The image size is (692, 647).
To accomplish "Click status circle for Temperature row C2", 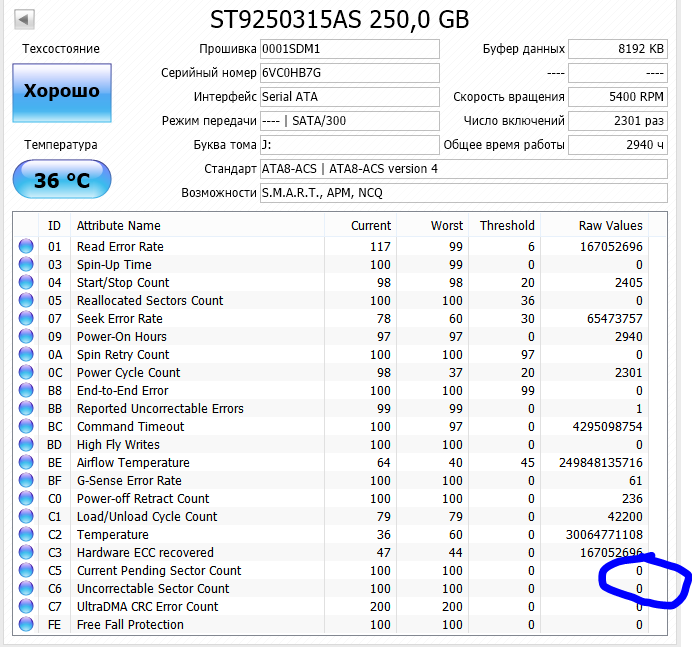I will (26, 534).
